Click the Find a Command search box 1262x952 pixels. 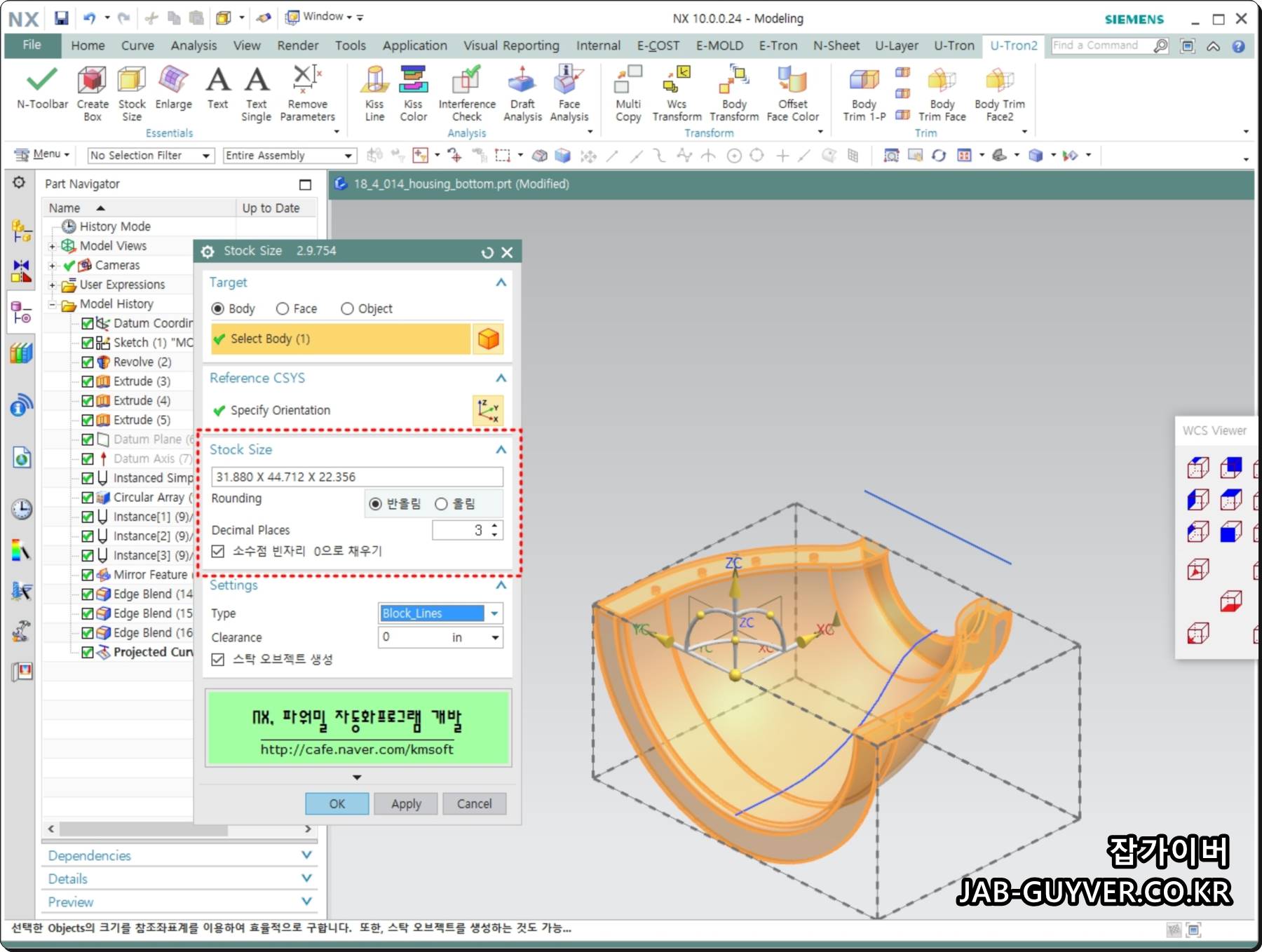pos(1102,46)
